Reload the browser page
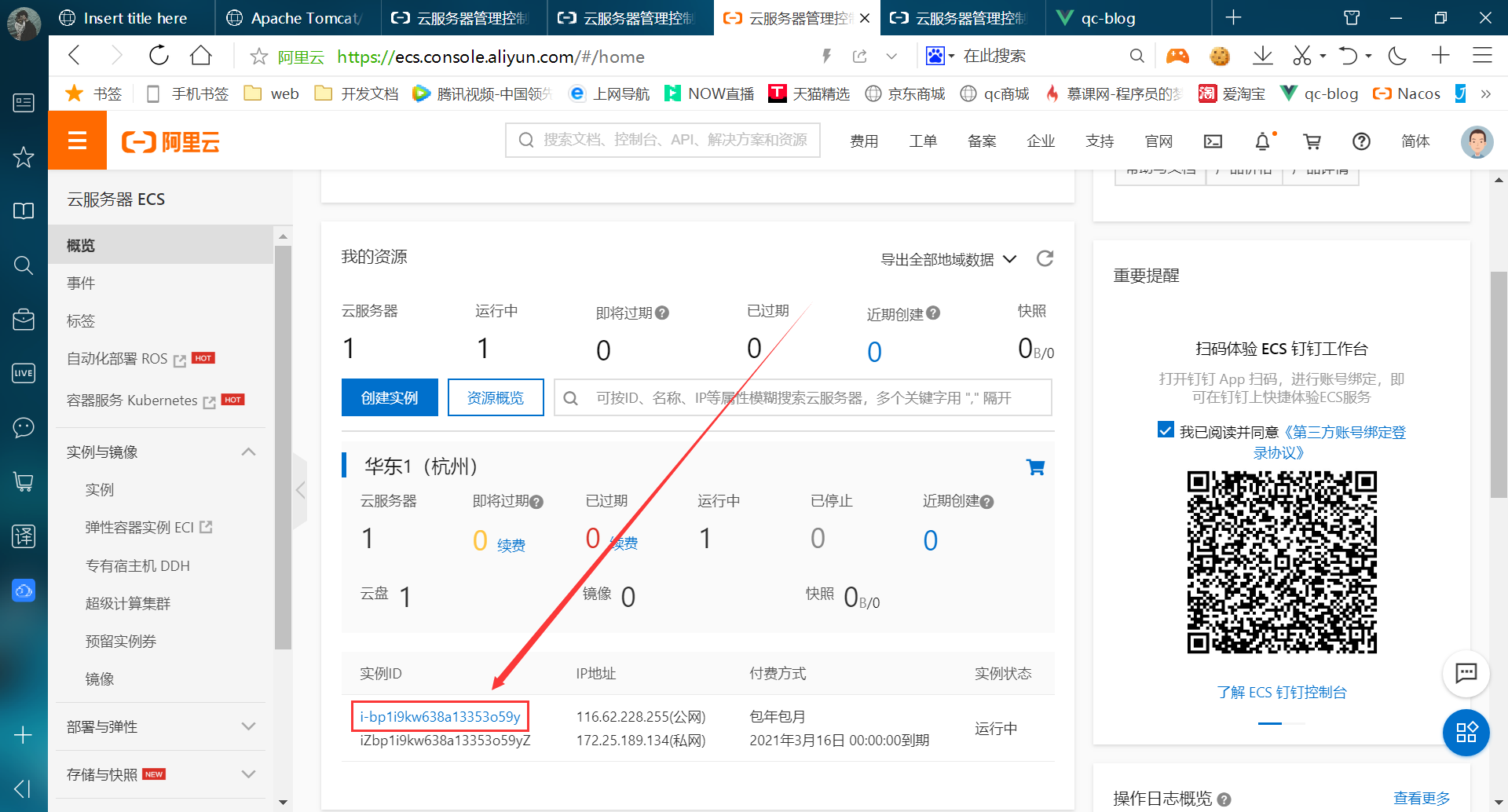The height and width of the screenshot is (812, 1508). pos(159,56)
